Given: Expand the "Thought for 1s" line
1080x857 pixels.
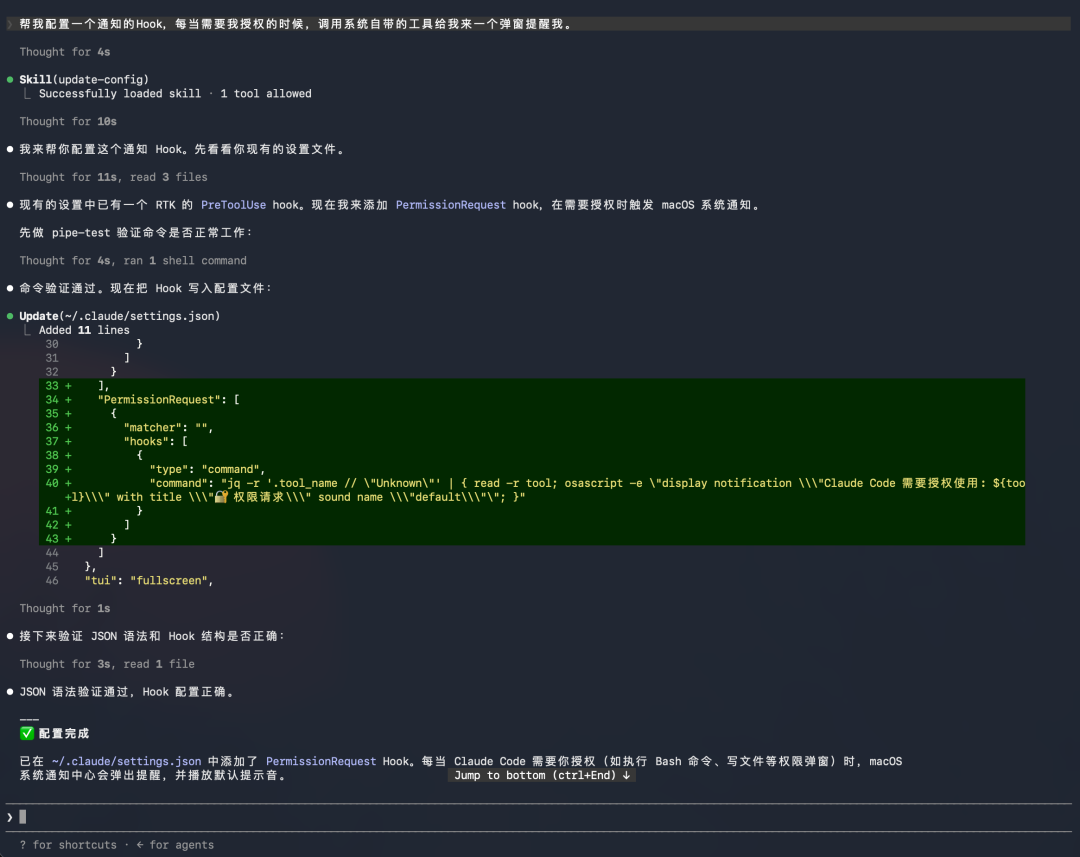Looking at the screenshot, I should 65,608.
